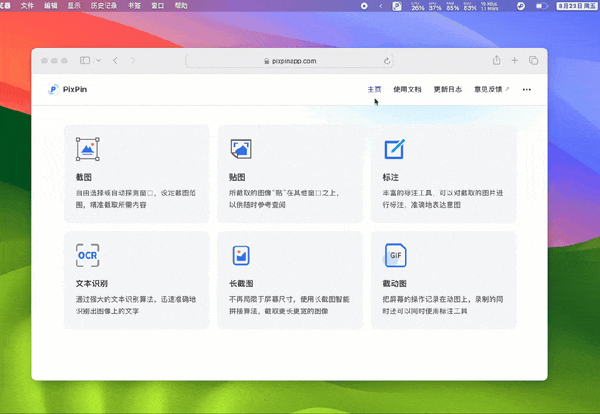Open the 窗口 window menu
This screenshot has width=600, height=414.
157,6
